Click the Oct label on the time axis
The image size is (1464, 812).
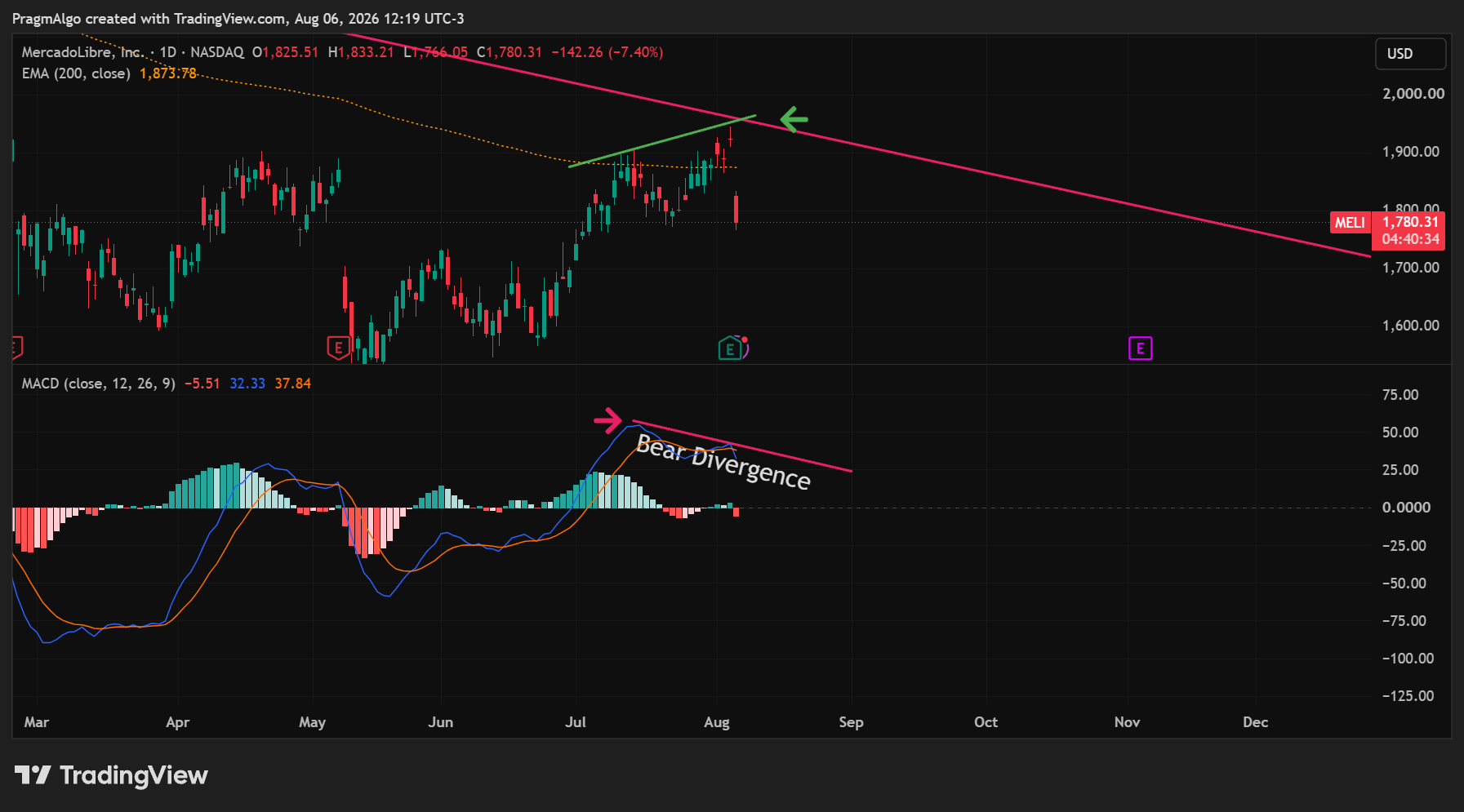click(986, 722)
